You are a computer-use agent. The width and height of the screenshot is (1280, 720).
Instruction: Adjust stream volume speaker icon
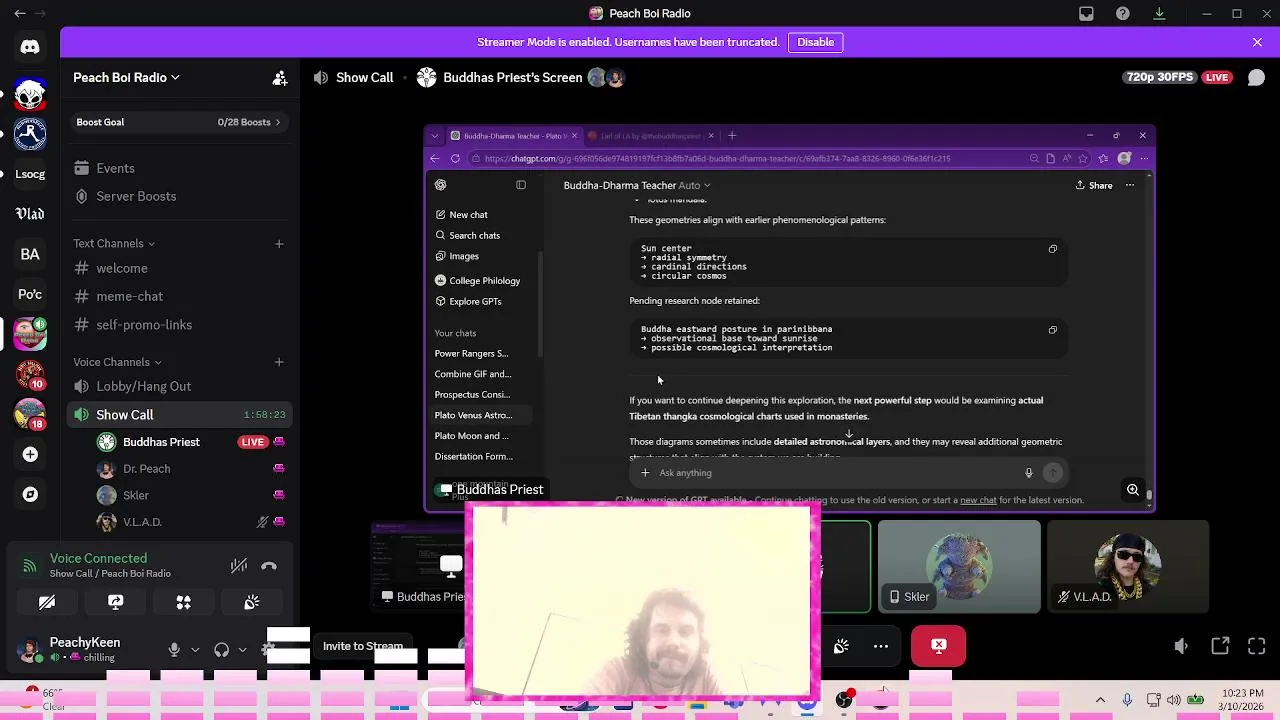pos(1181,647)
